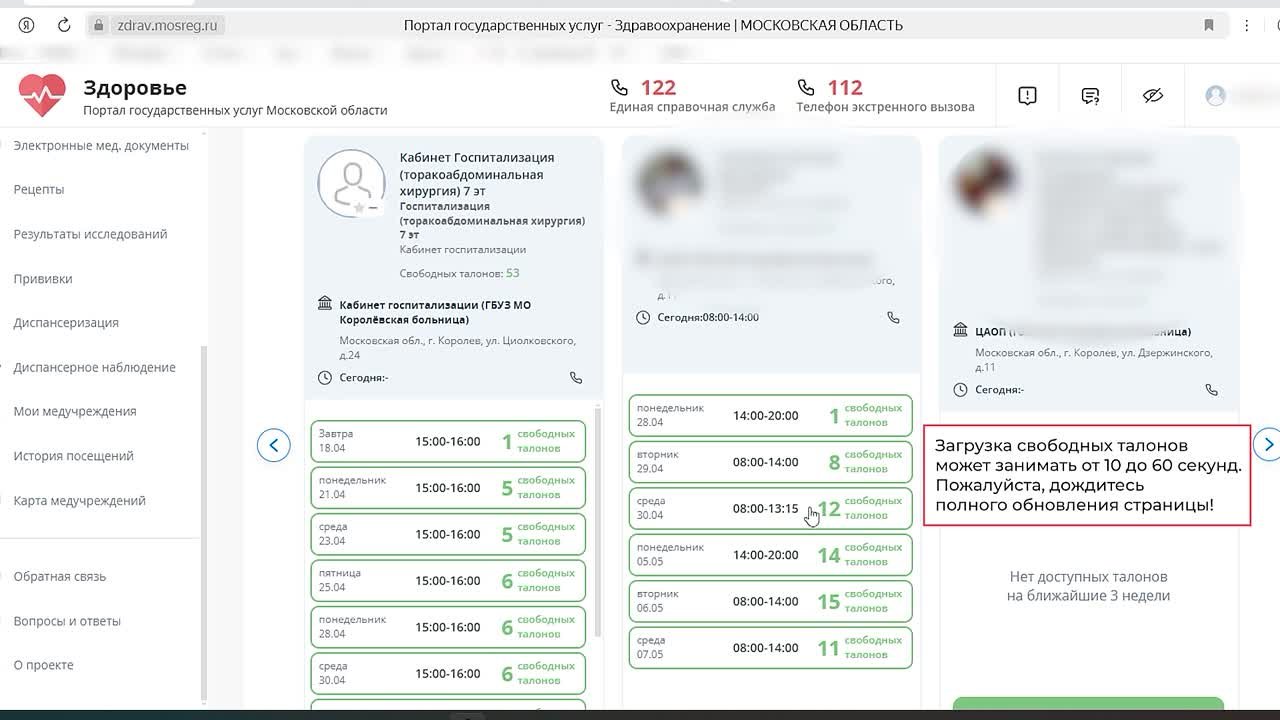
Task: Open Диспансеризация in sidebar
Action: point(66,323)
